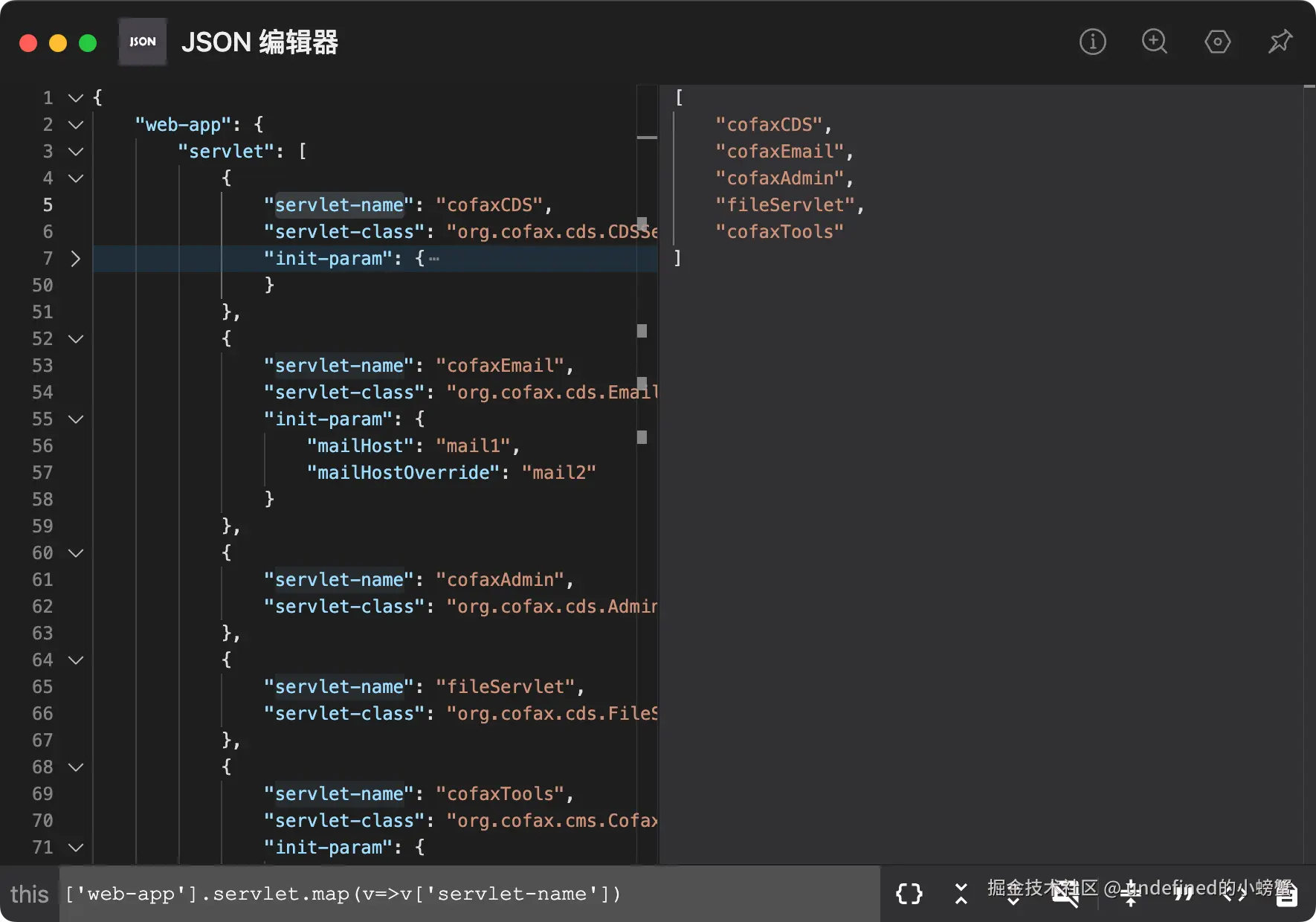Click the "servlet-name" key on line 5
The width and height of the screenshot is (1316, 922).
(339, 204)
